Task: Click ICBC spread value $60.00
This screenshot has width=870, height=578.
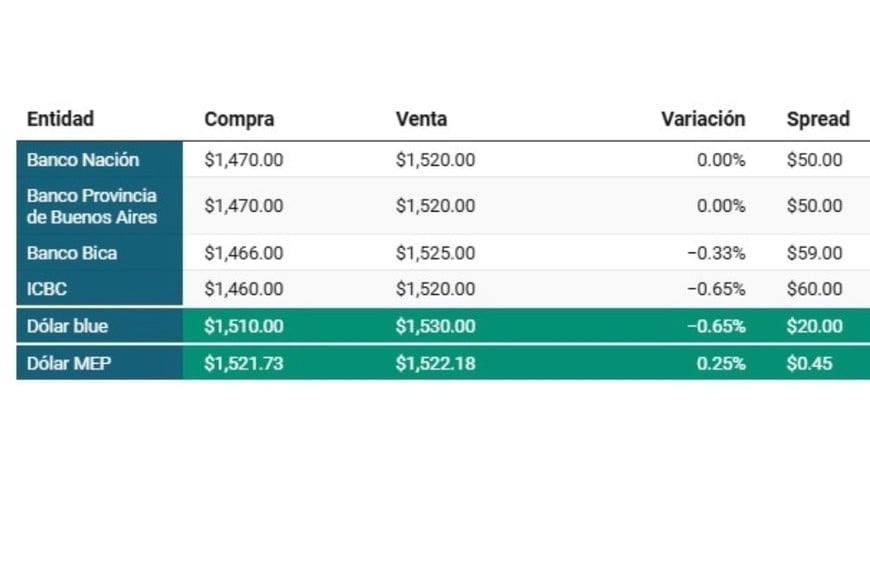Action: (815, 289)
